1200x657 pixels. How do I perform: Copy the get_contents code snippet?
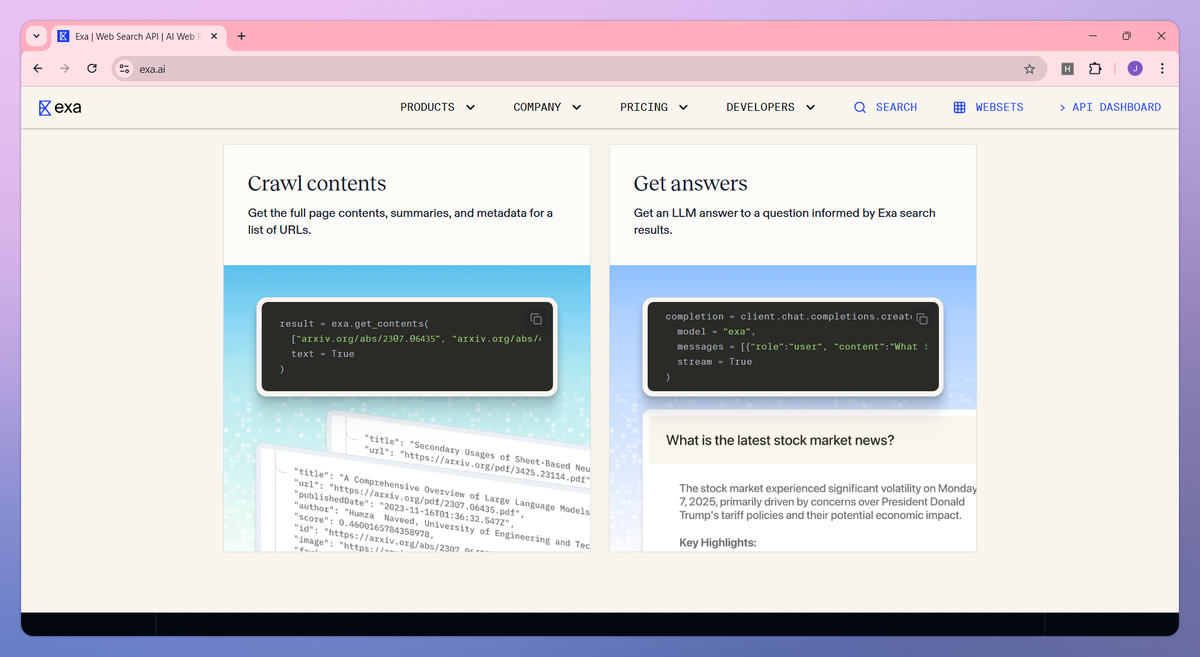click(536, 319)
